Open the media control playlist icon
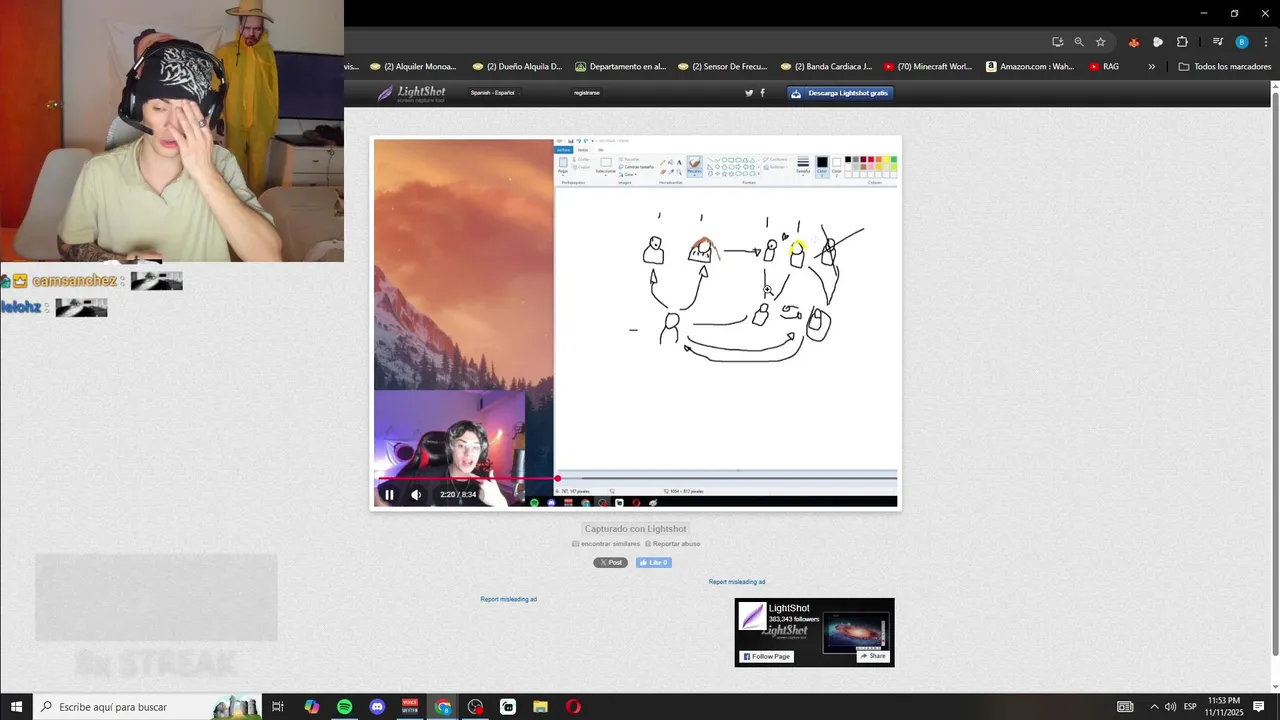The width and height of the screenshot is (1280, 720). coord(1217,42)
